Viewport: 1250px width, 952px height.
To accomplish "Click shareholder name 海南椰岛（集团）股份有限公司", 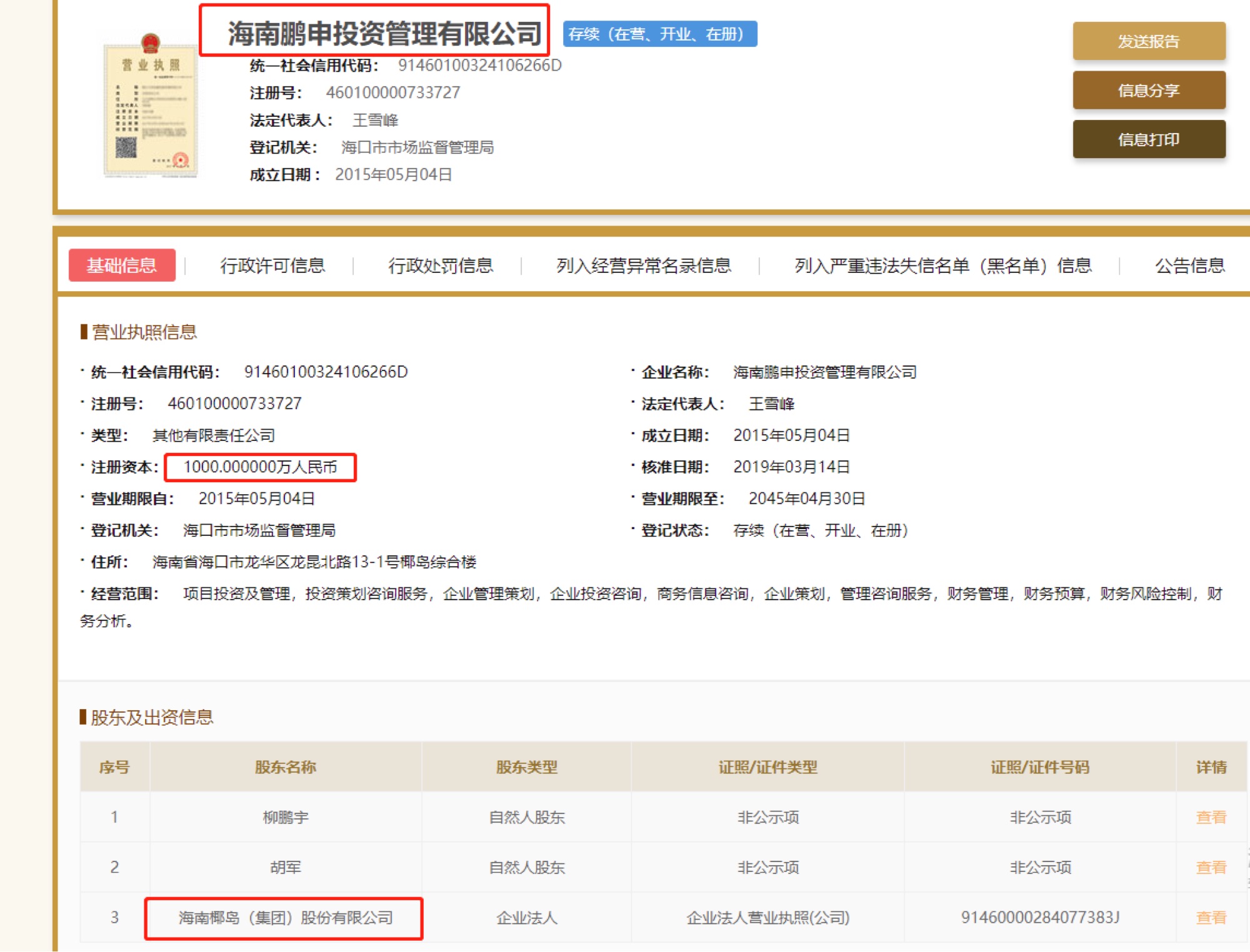I will [x=286, y=918].
